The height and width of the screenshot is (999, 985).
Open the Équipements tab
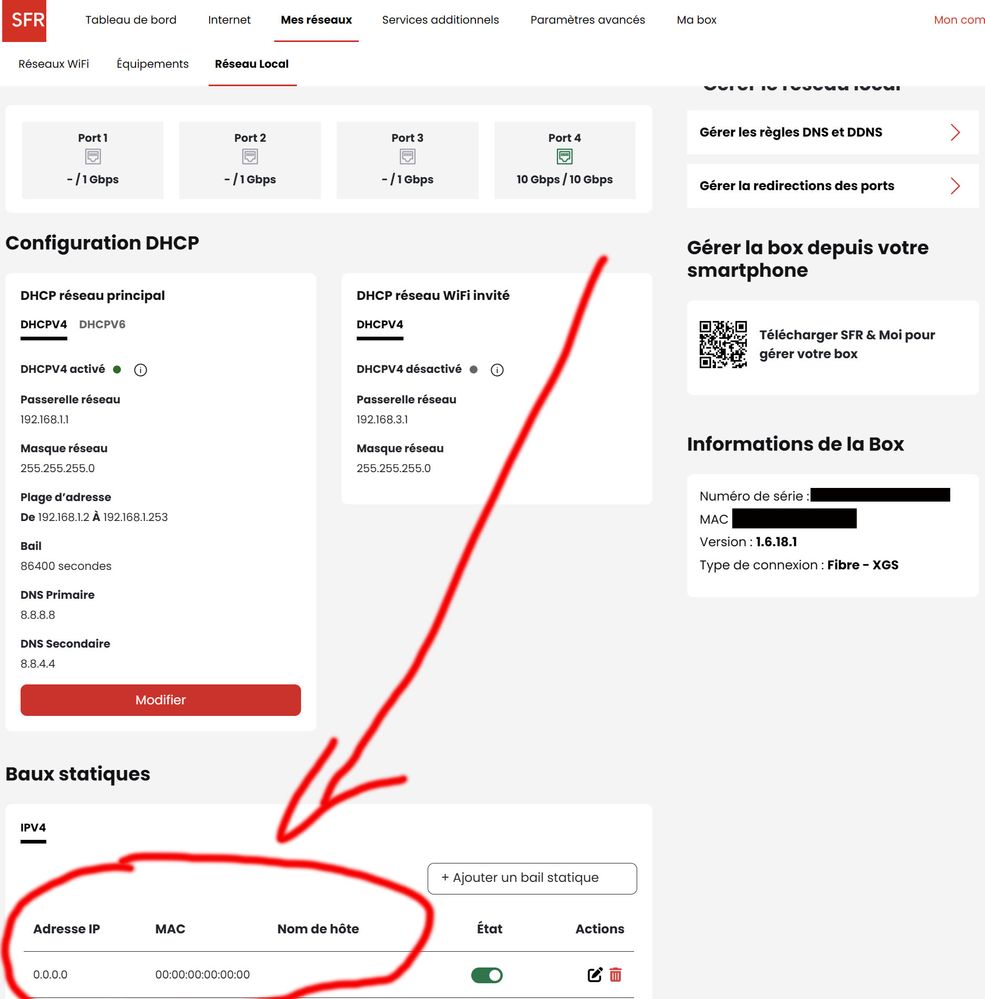pos(152,64)
